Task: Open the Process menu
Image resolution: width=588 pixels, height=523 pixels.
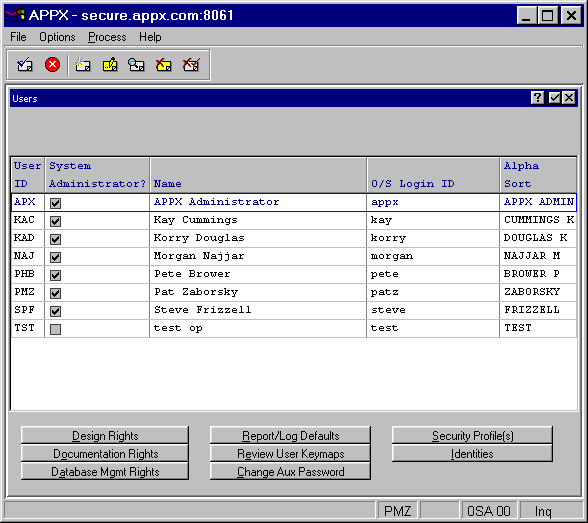Action: click(x=107, y=37)
